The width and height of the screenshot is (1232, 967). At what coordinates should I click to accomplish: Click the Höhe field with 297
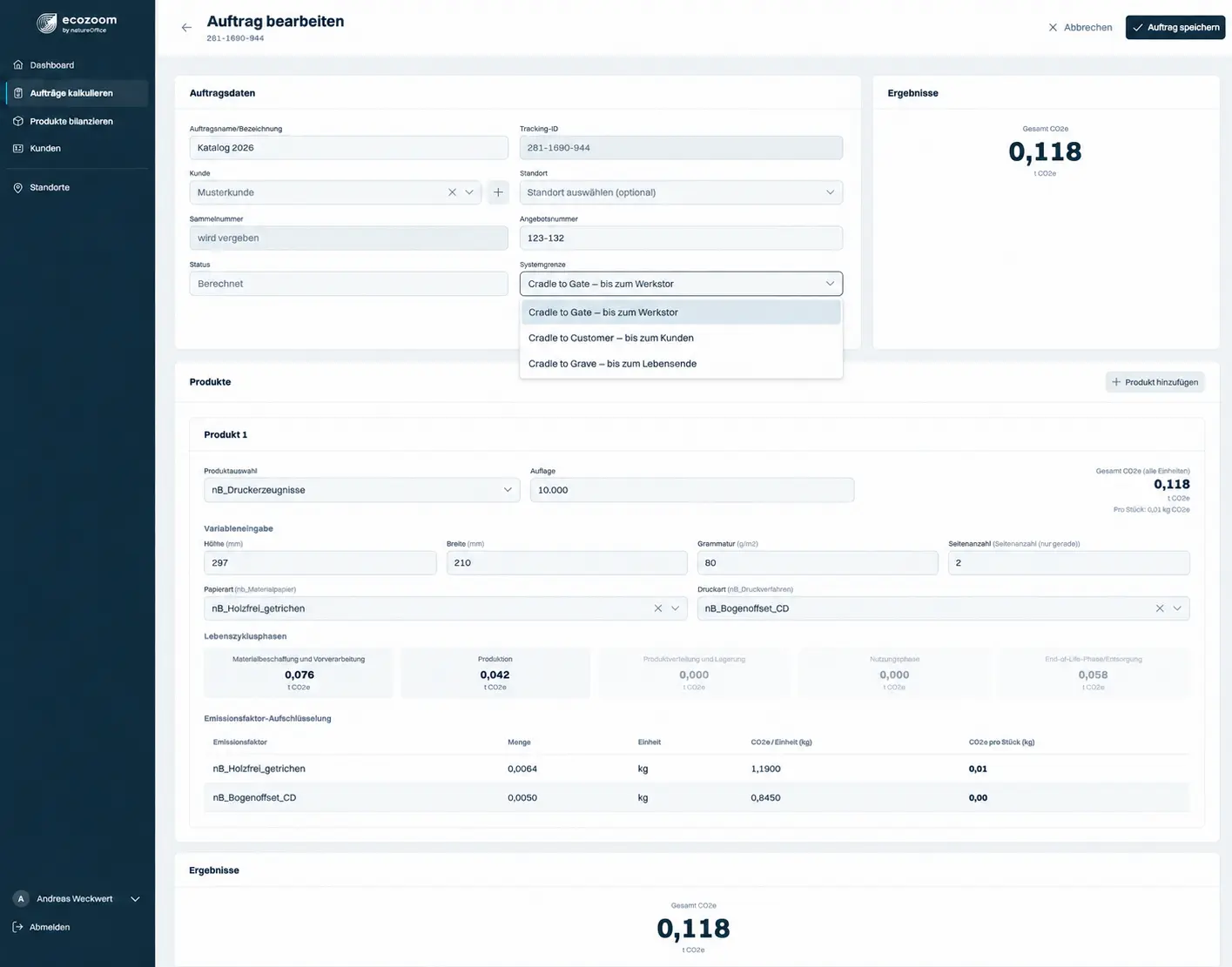320,563
